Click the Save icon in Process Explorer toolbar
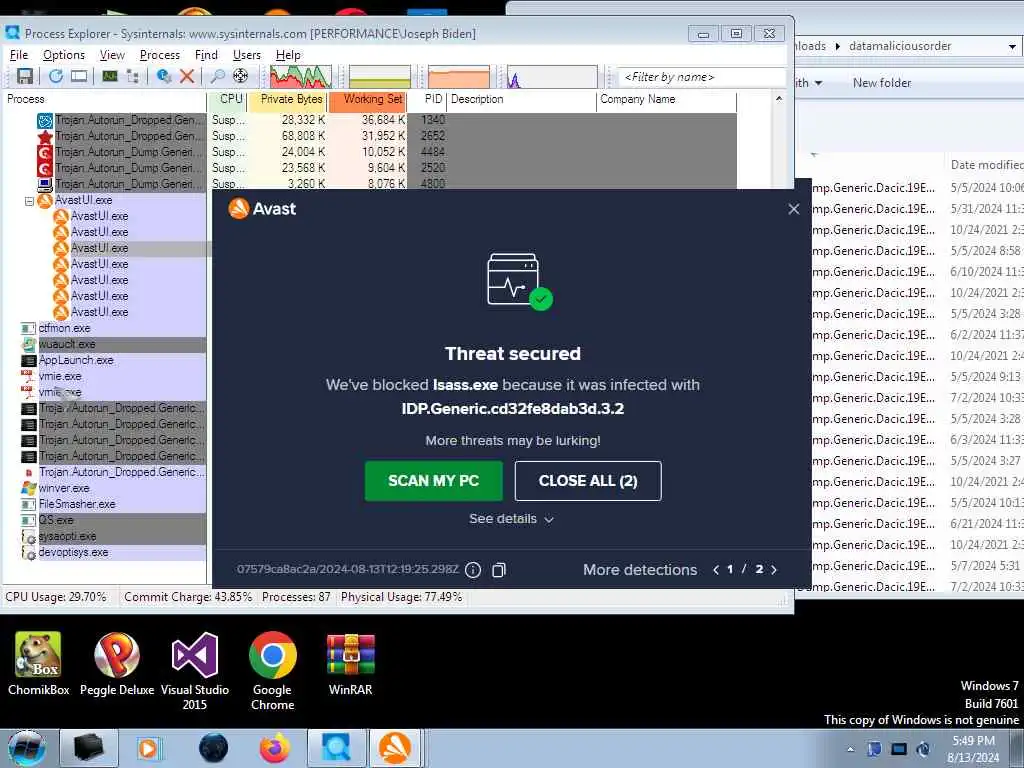The height and width of the screenshot is (768, 1024). (x=25, y=76)
